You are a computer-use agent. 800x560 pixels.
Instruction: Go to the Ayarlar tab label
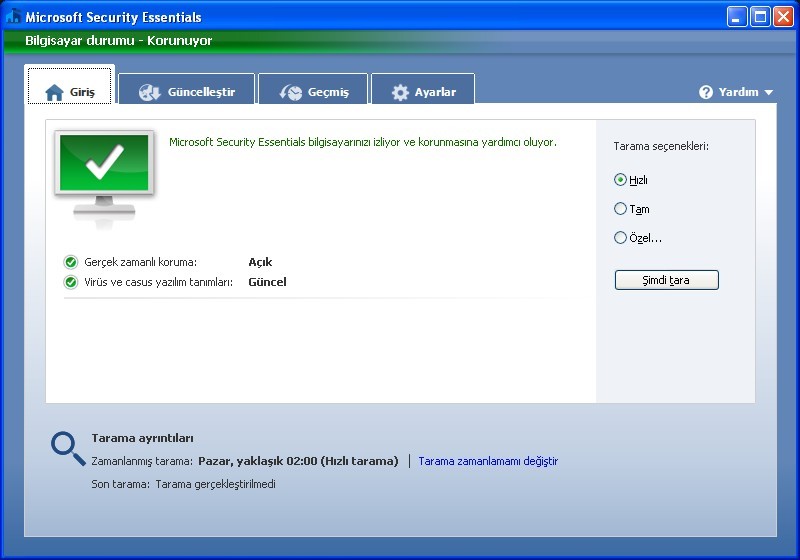[x=435, y=92]
